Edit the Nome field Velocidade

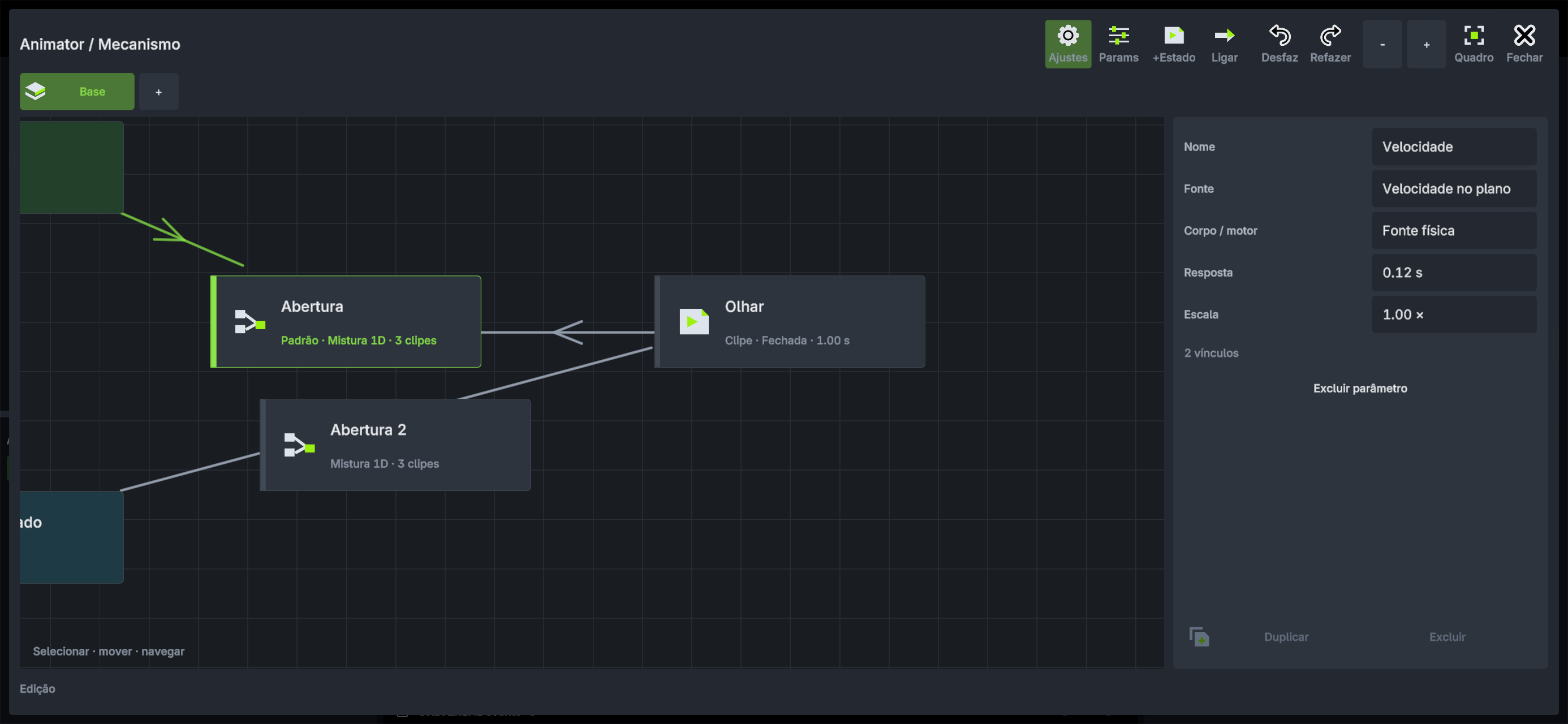[1454, 146]
